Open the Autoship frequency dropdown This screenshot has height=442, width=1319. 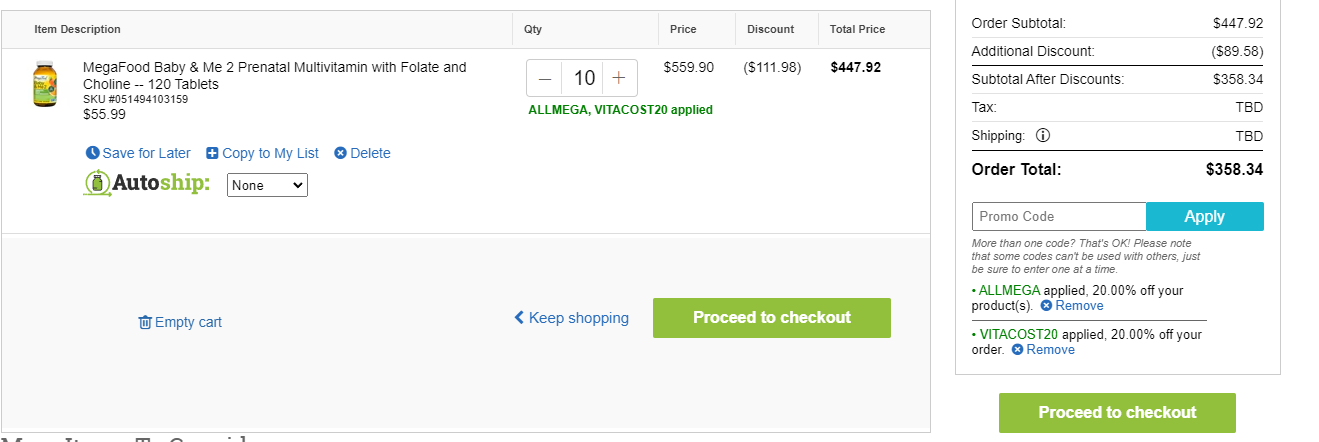[267, 185]
